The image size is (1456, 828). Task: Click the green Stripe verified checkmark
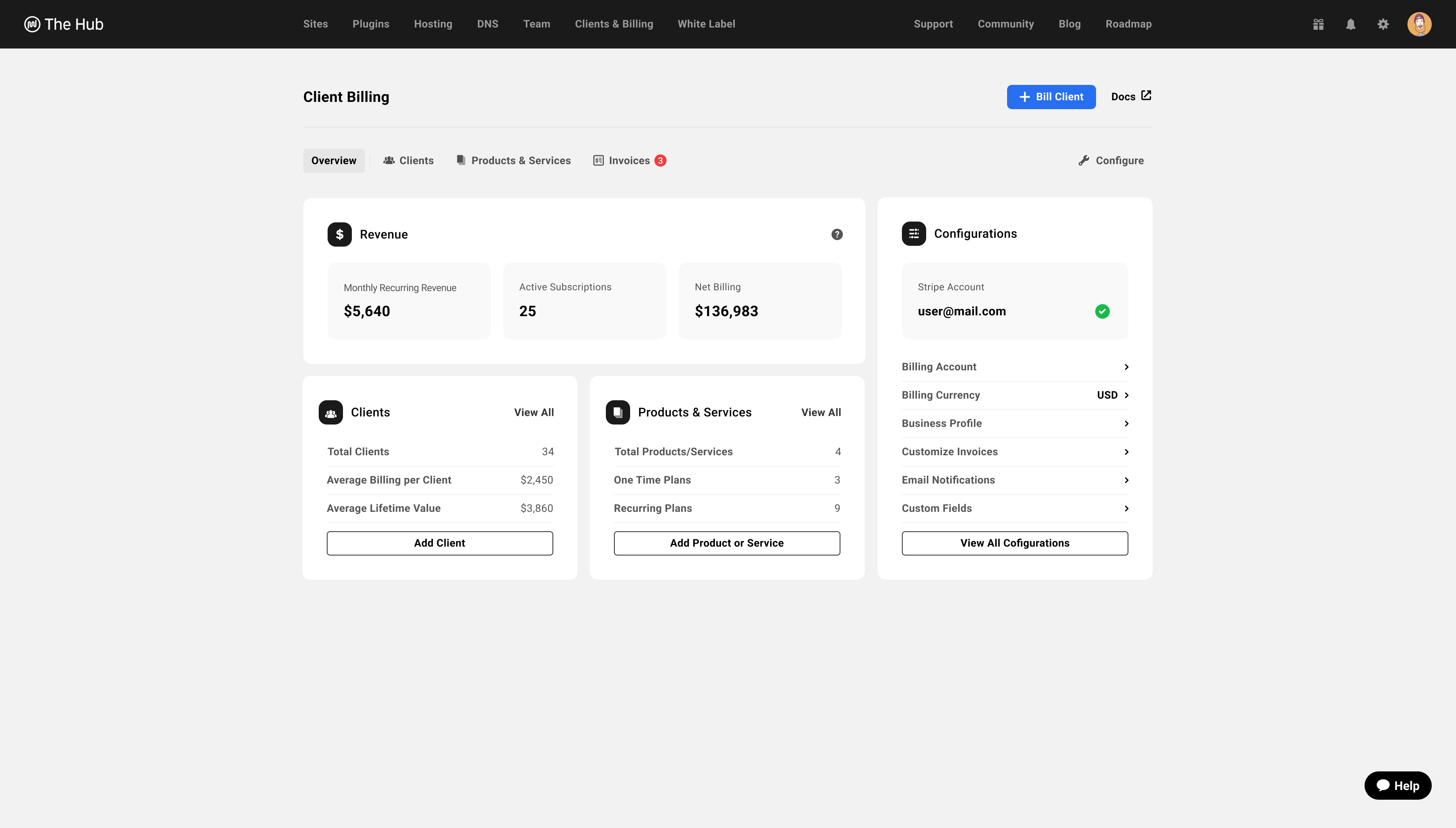1102,311
